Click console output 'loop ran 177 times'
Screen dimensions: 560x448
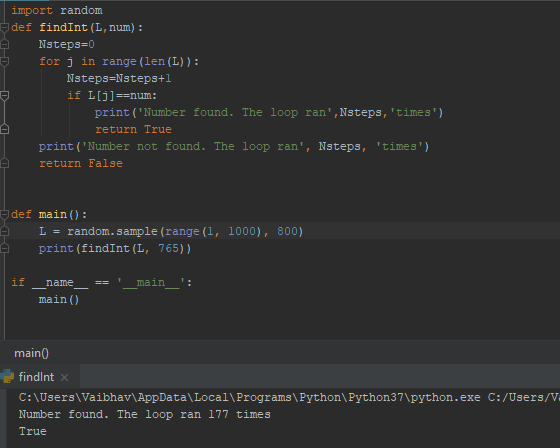click(x=208, y=414)
